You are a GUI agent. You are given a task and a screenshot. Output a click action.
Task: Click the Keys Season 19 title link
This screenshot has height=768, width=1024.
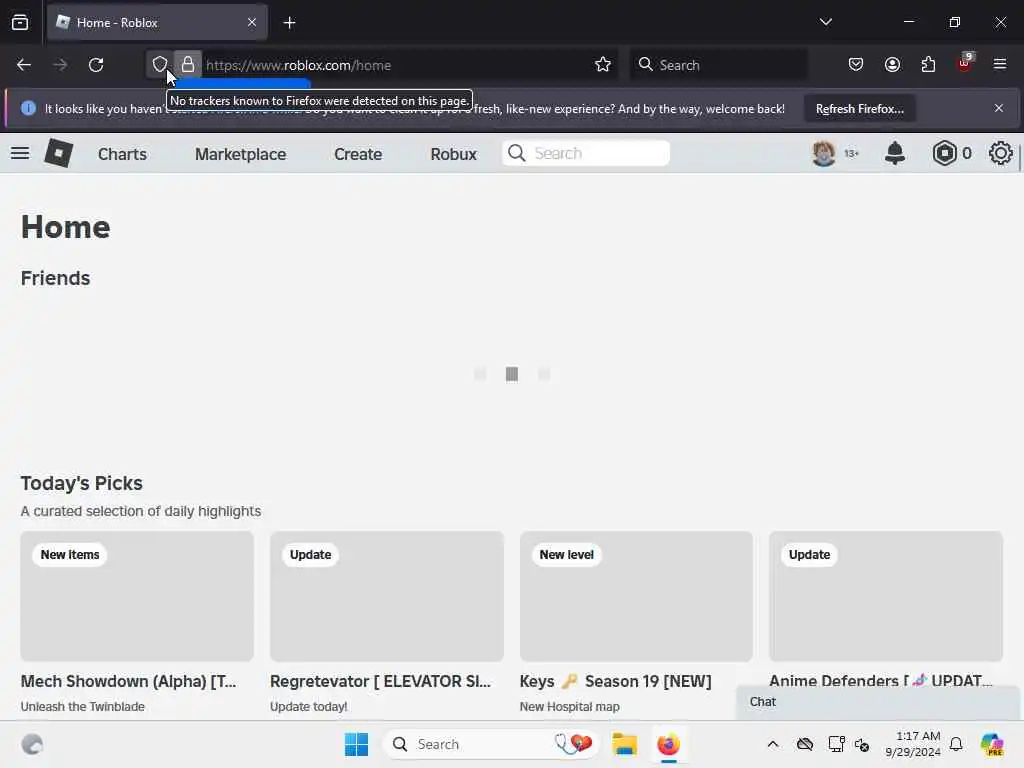point(615,681)
